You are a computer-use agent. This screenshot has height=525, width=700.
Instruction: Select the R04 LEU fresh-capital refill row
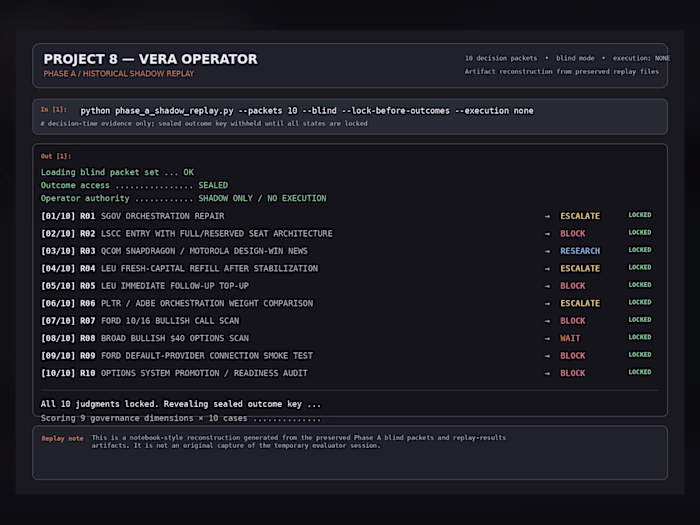click(x=346, y=268)
